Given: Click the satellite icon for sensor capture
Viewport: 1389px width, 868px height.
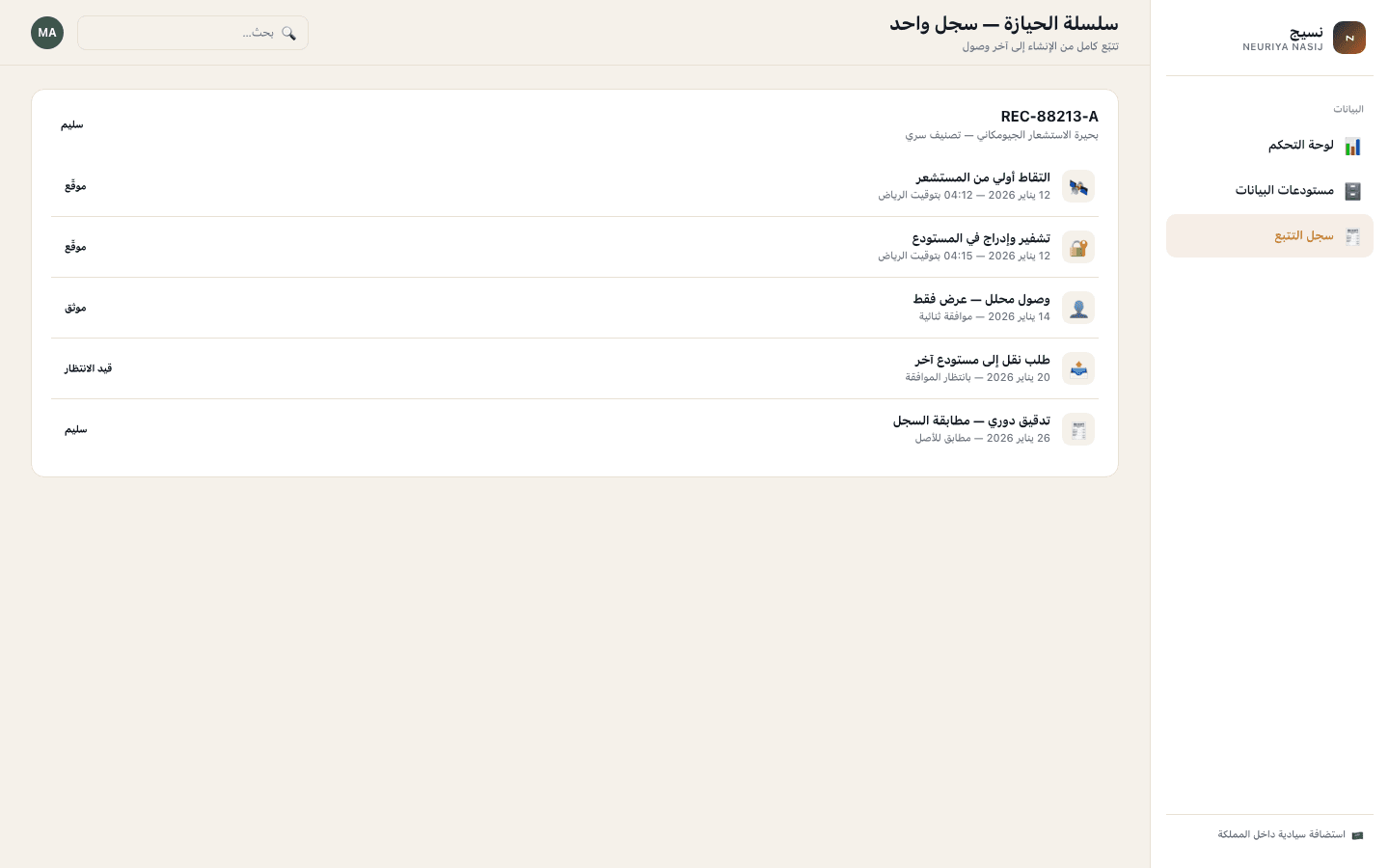Looking at the screenshot, I should coord(1078,186).
